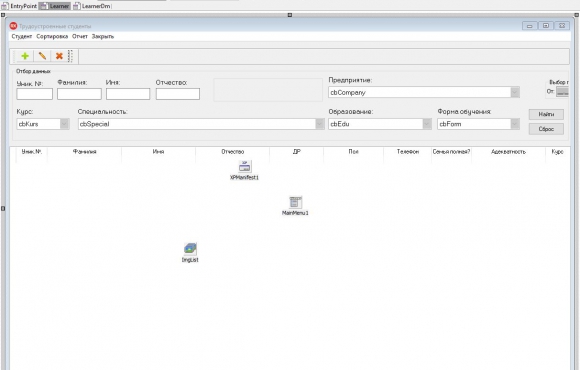Expand the cbCompany dropdown
Screen dimensions: 580x370
point(515,92)
